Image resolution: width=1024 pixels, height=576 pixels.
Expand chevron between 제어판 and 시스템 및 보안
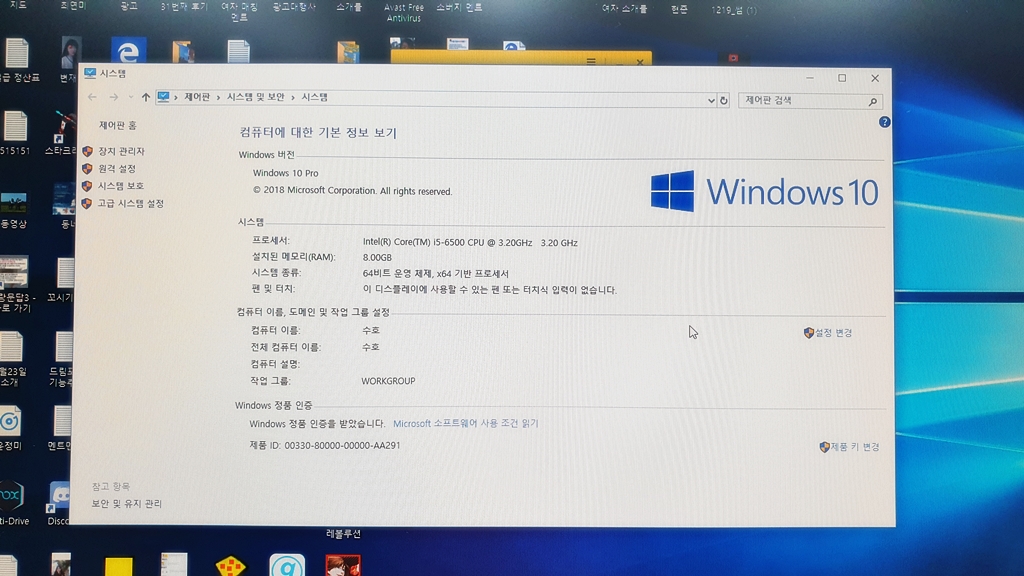pyautogui.click(x=218, y=97)
